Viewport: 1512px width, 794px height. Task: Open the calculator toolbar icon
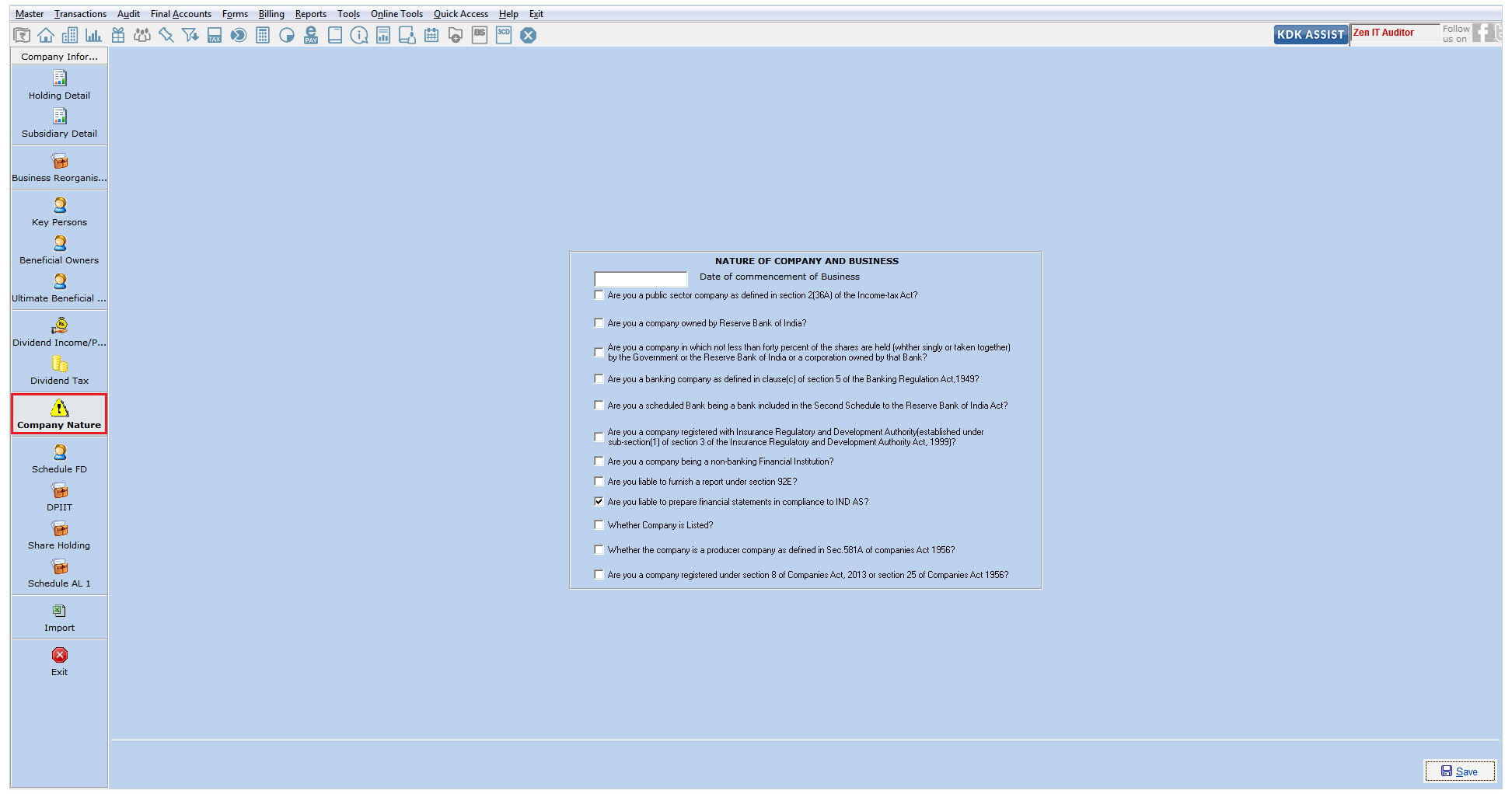[x=263, y=35]
